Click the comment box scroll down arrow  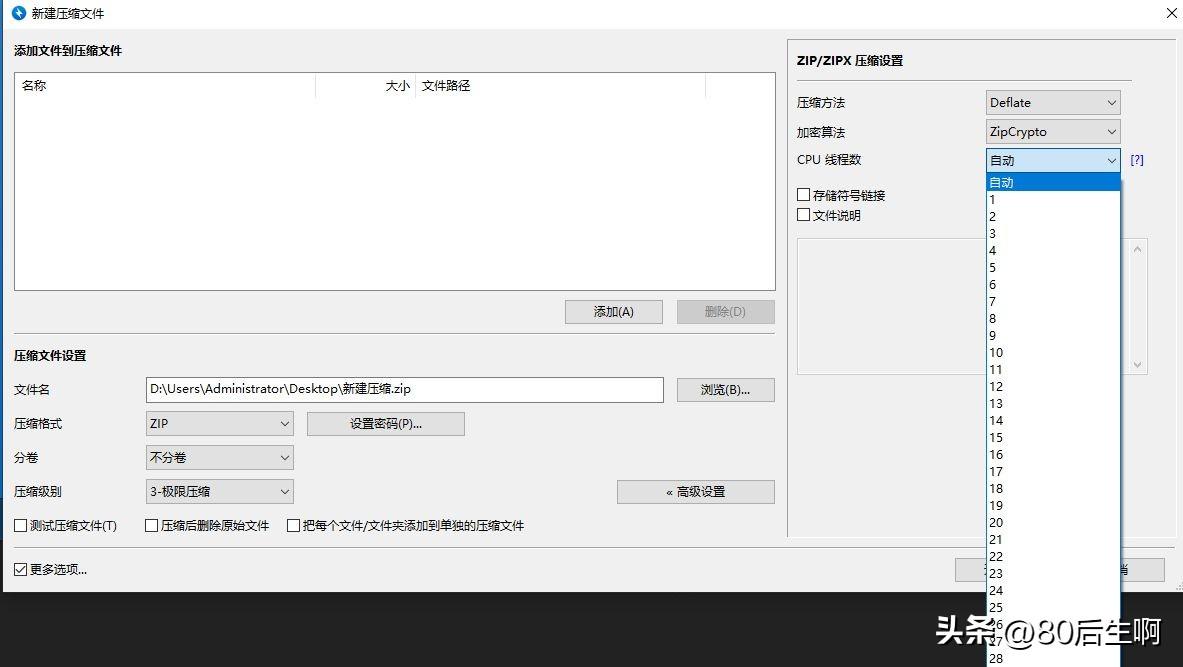point(1138,364)
